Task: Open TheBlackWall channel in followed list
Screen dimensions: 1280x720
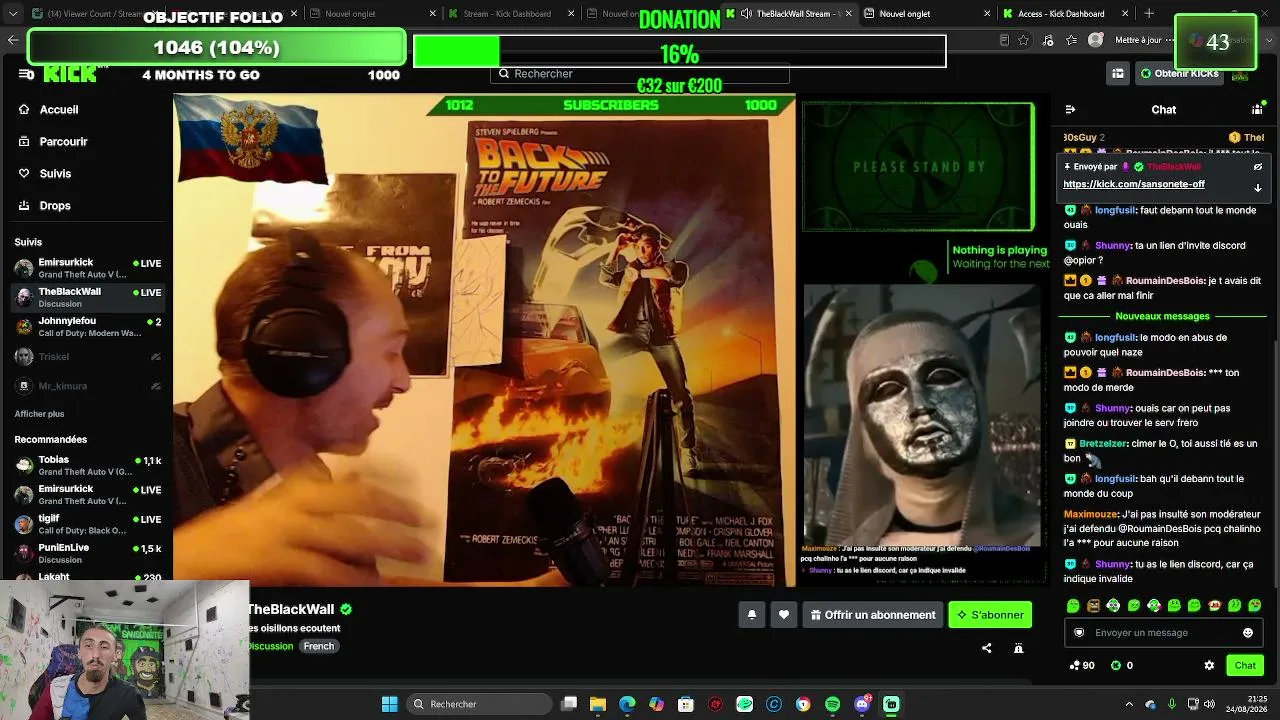Action: (88, 297)
